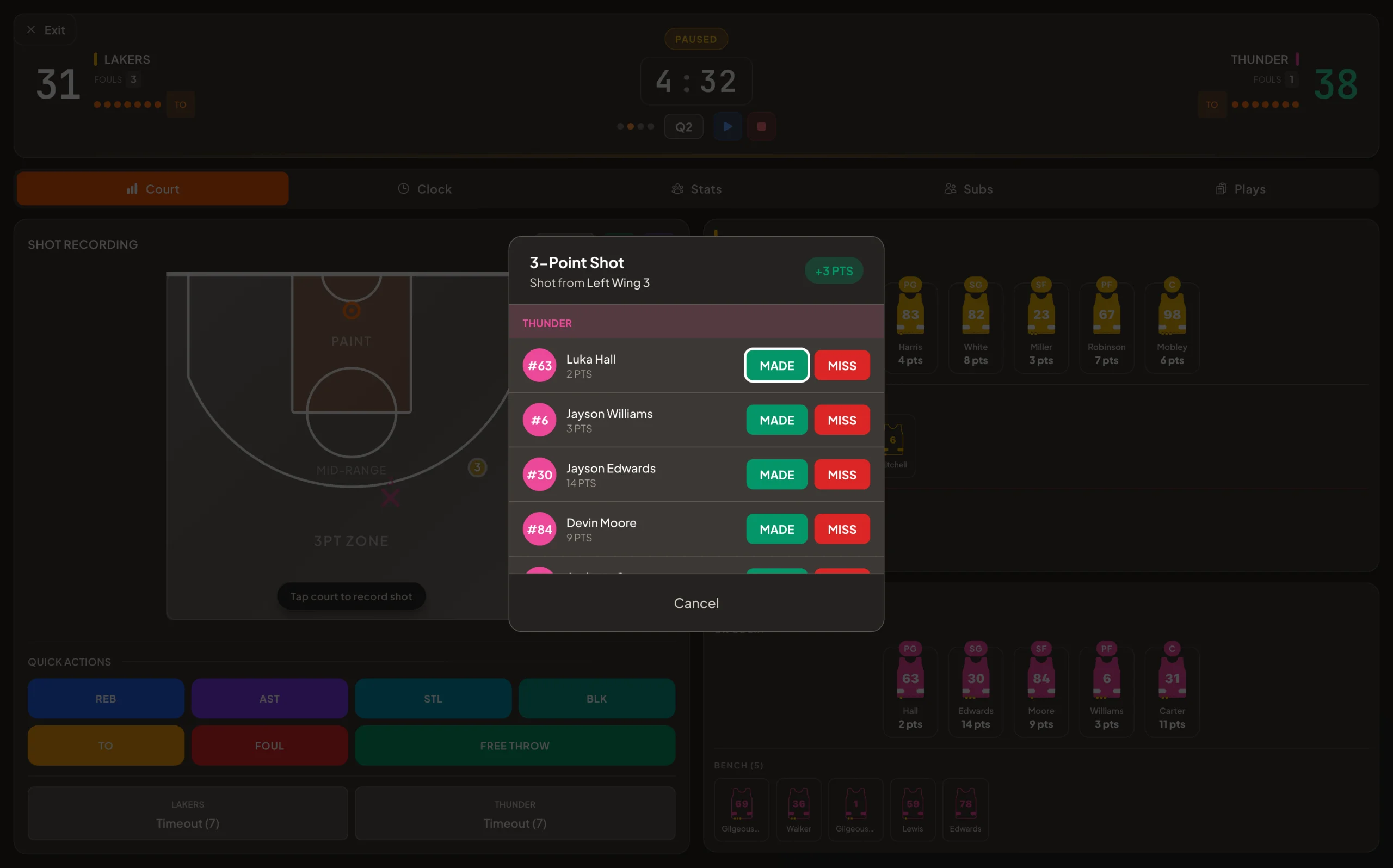Mark Jayson Williams's shot as MISS

pyautogui.click(x=841, y=420)
